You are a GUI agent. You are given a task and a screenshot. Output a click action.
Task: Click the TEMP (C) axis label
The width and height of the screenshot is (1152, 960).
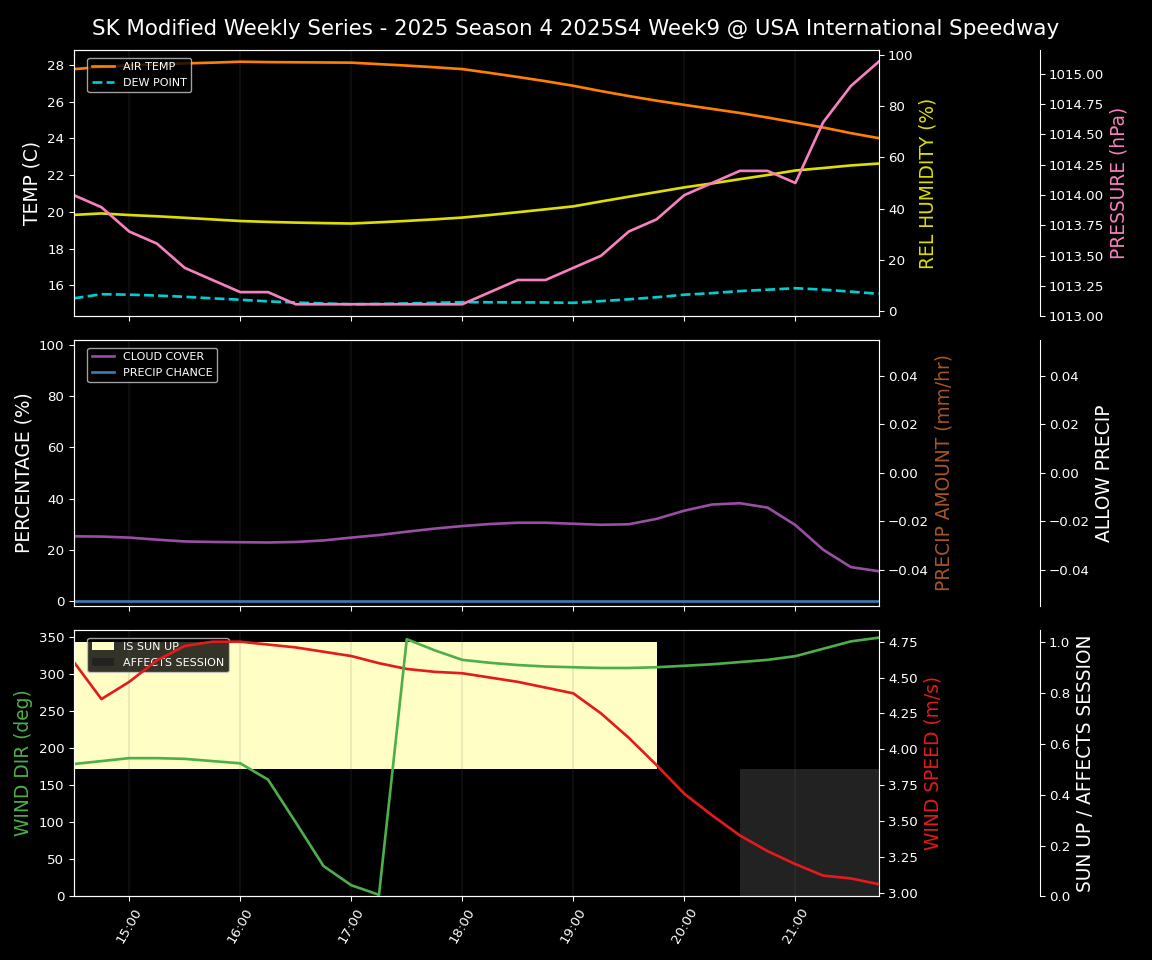[32, 183]
